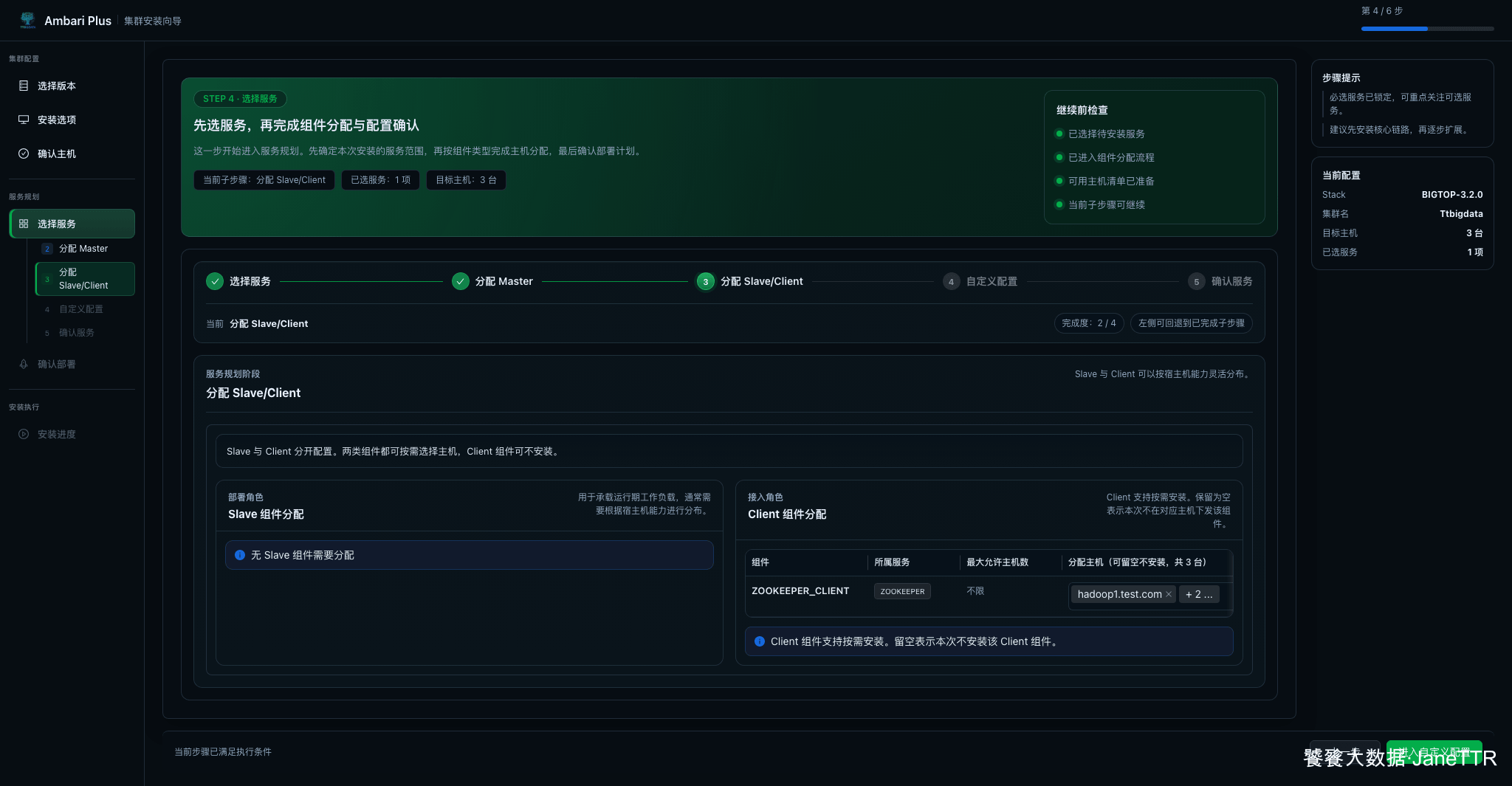Open 安装进度 in the sidebar

pyautogui.click(x=72, y=434)
